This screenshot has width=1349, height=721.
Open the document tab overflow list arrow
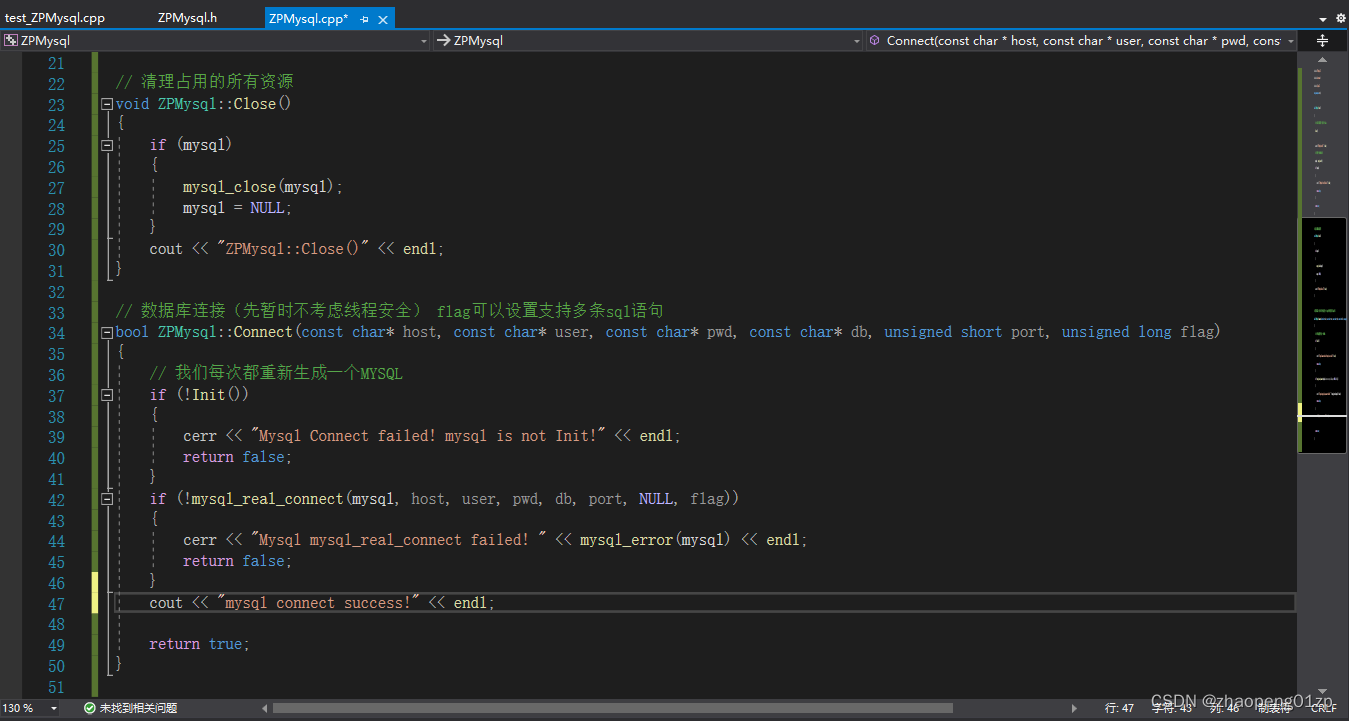[x=1323, y=18]
